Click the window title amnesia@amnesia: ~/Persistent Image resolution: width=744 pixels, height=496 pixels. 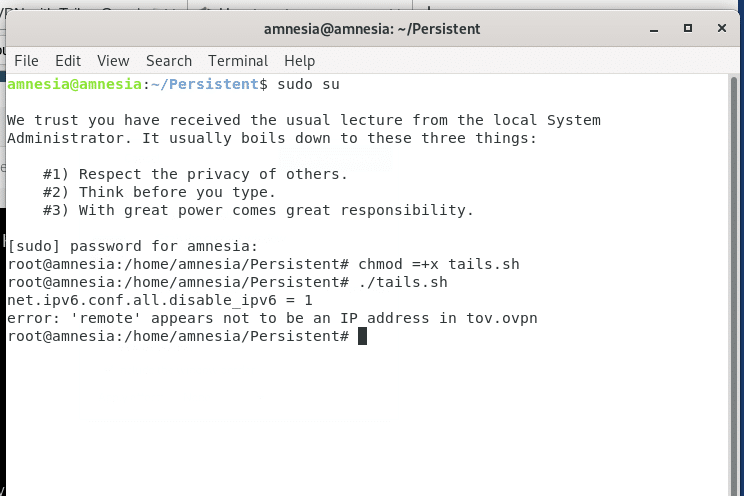point(372,29)
